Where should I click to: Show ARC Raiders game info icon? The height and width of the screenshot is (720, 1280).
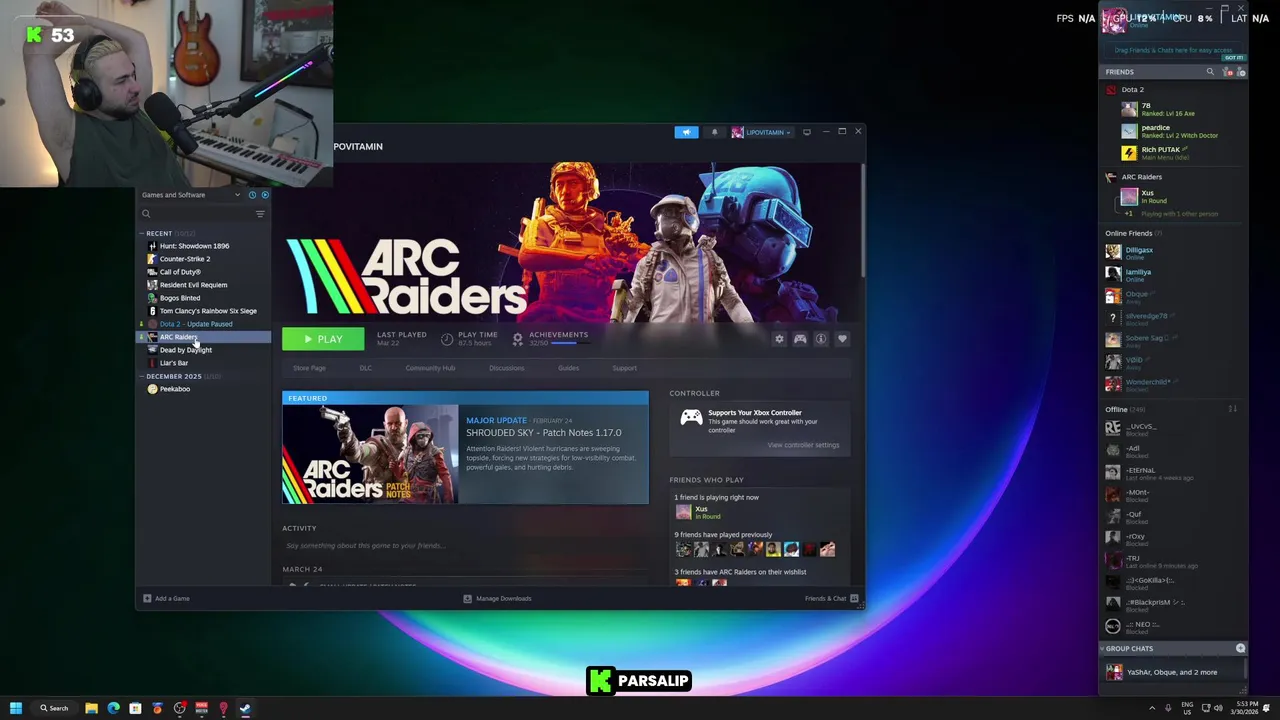(821, 339)
